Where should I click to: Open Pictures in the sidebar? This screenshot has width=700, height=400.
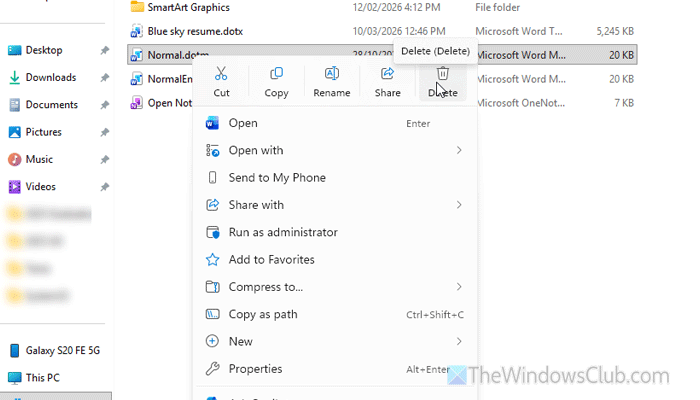click(44, 132)
